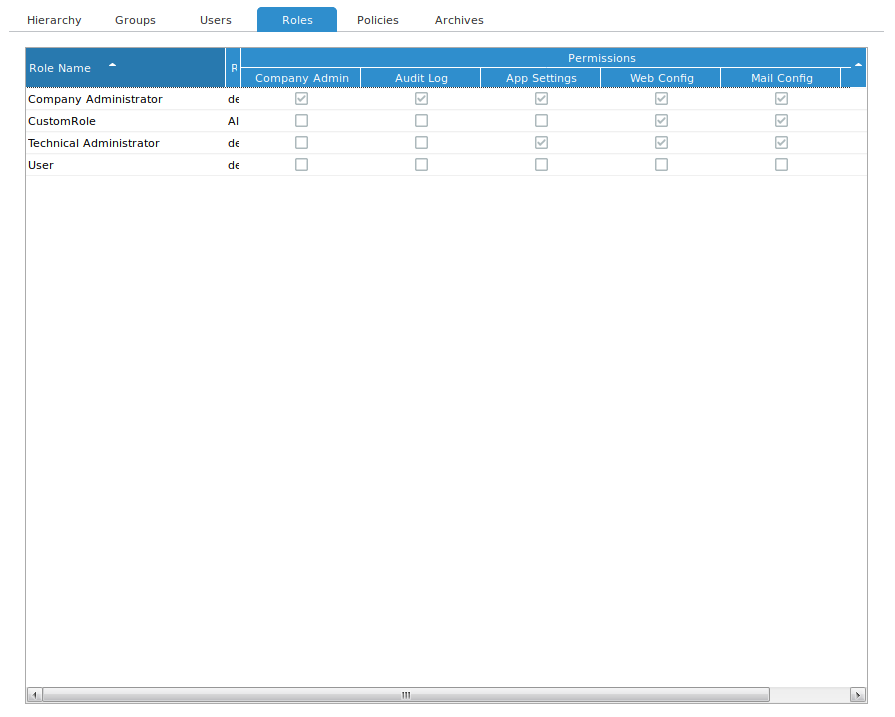This screenshot has width=895, height=717.
Task: Enable Audit Log permission for User
Action: [421, 164]
